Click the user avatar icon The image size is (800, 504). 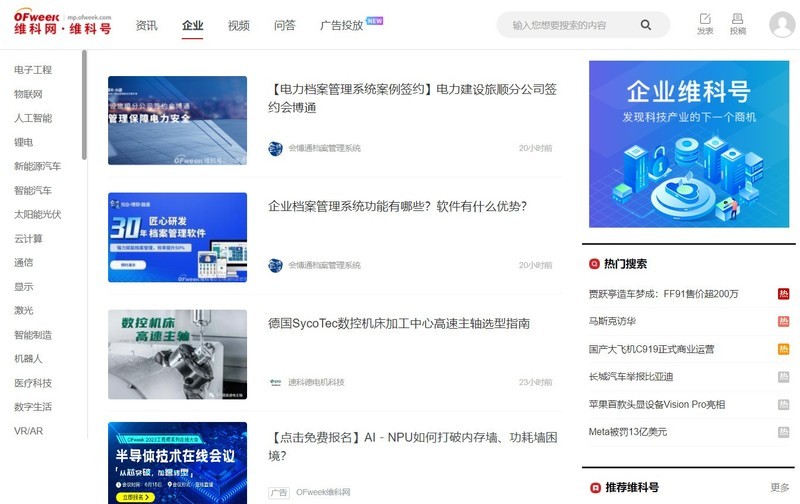click(782, 24)
